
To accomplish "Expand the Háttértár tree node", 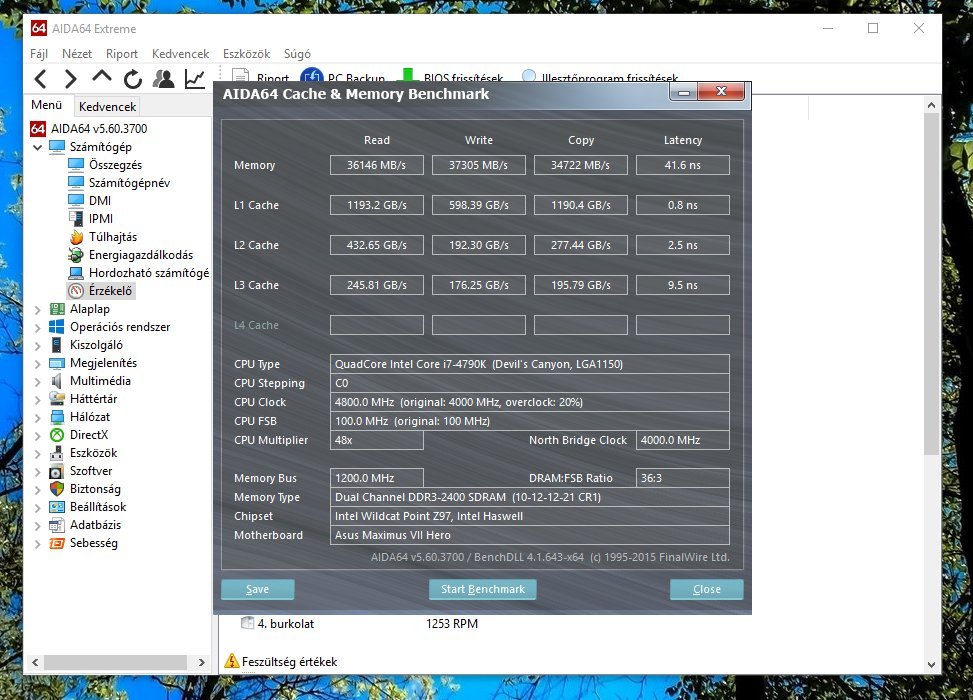I will coord(37,399).
